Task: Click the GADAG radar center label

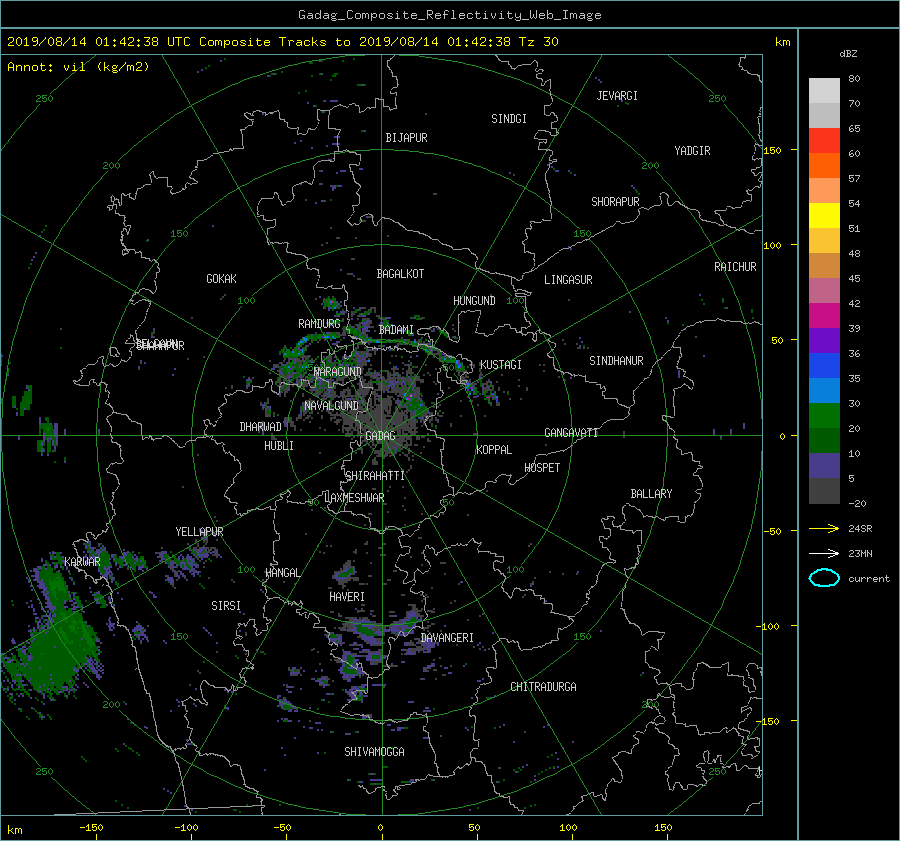Action: click(380, 436)
